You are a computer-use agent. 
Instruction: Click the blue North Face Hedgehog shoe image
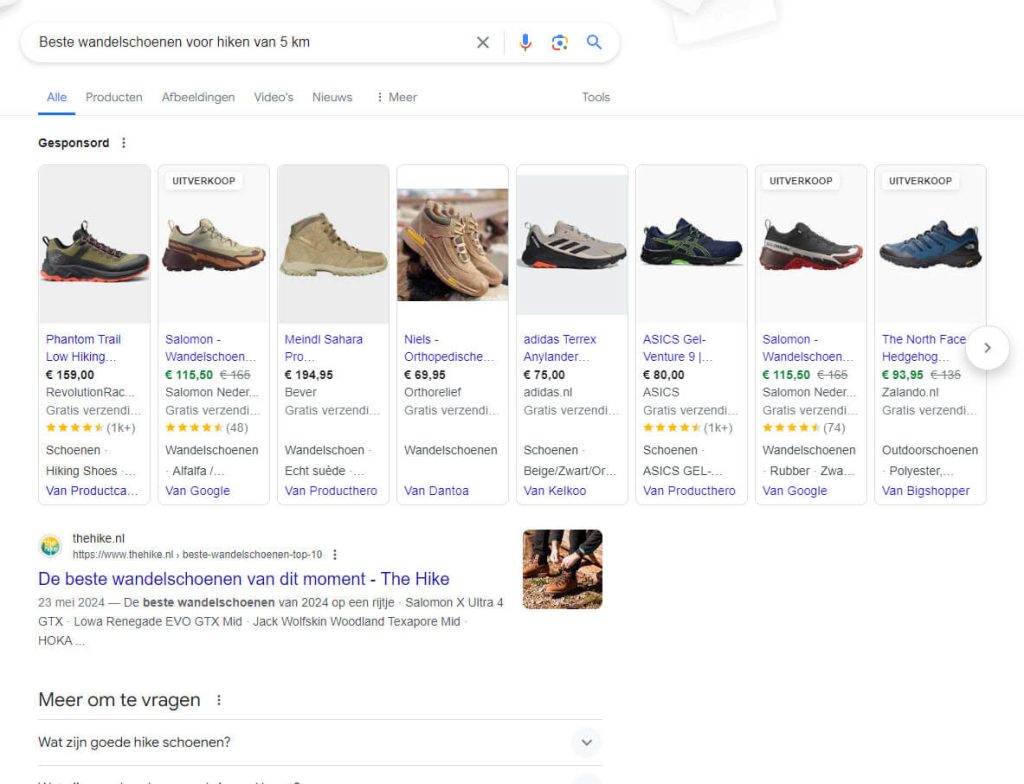coord(930,244)
